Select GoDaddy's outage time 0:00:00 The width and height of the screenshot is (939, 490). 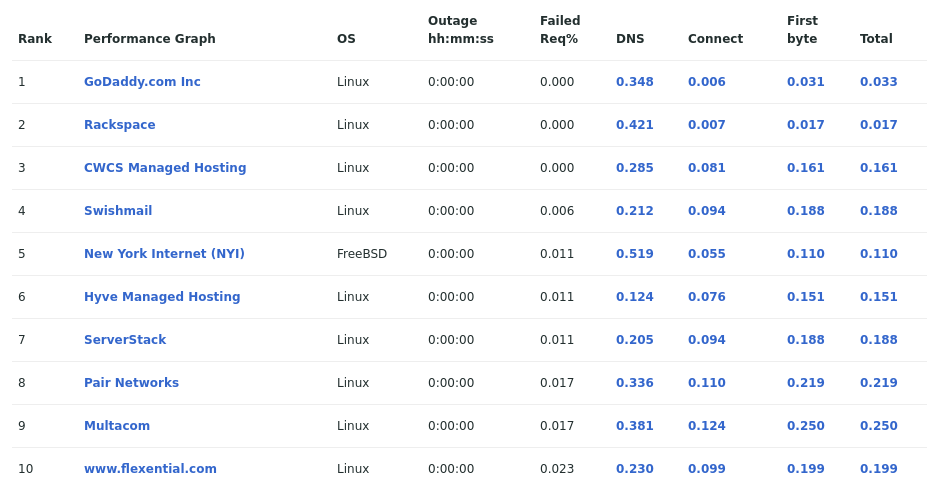pos(451,81)
